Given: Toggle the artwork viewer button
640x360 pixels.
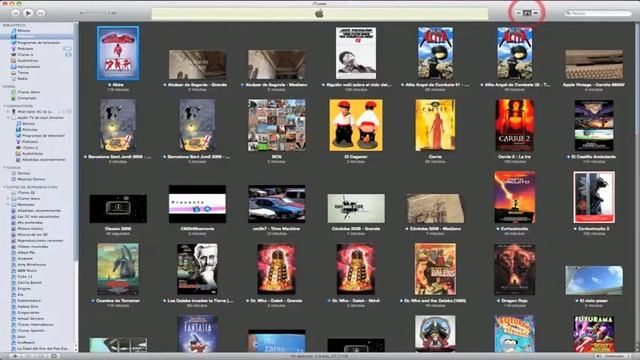Looking at the screenshot, I should click(53, 356).
